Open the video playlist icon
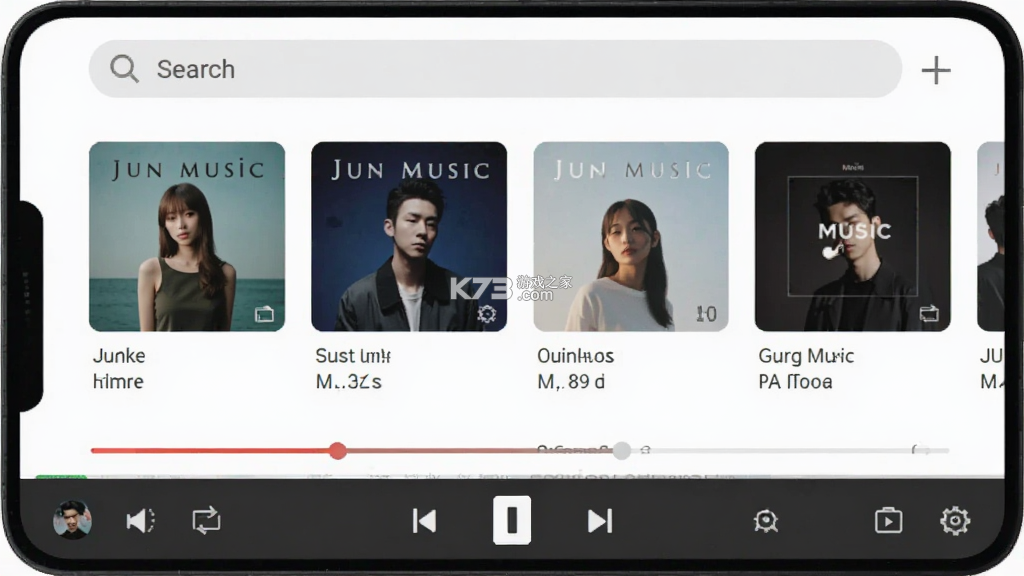The image size is (1024, 576). tap(889, 520)
